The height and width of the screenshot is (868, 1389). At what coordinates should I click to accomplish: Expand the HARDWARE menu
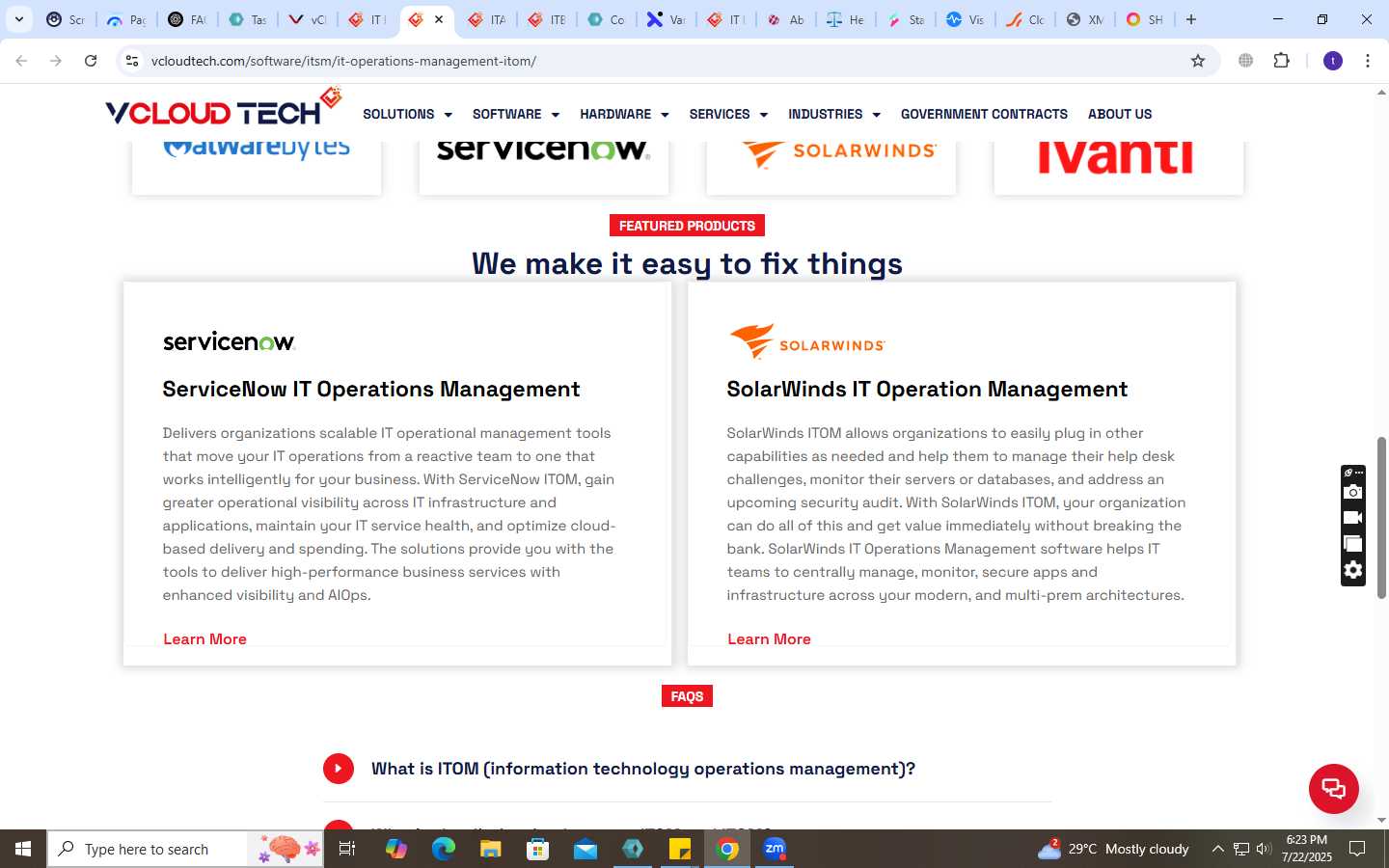tap(624, 114)
